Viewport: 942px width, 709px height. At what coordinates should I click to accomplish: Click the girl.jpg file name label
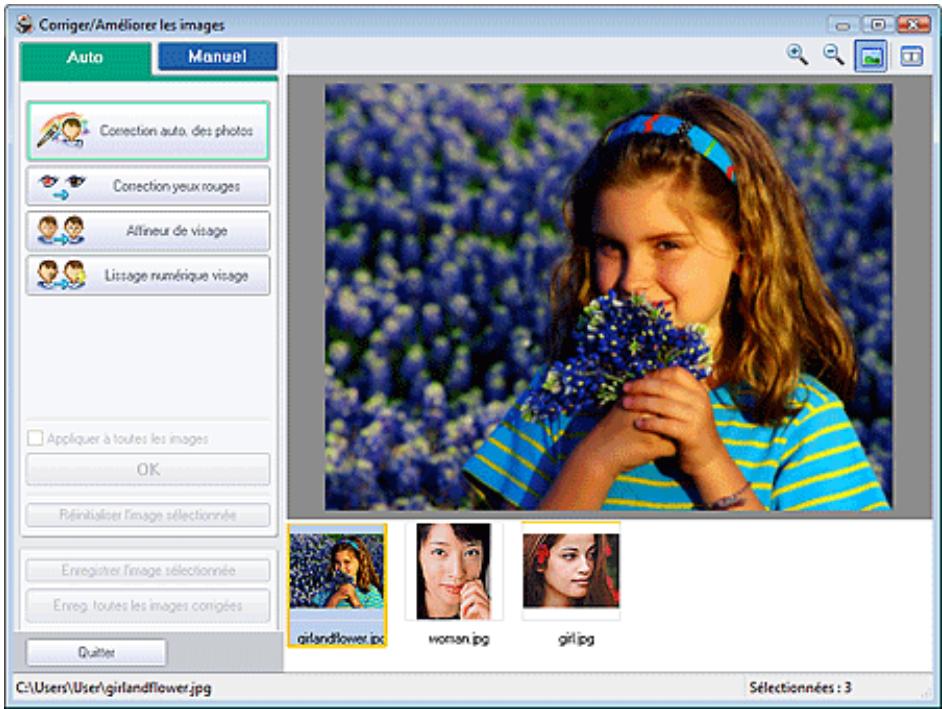tap(576, 639)
